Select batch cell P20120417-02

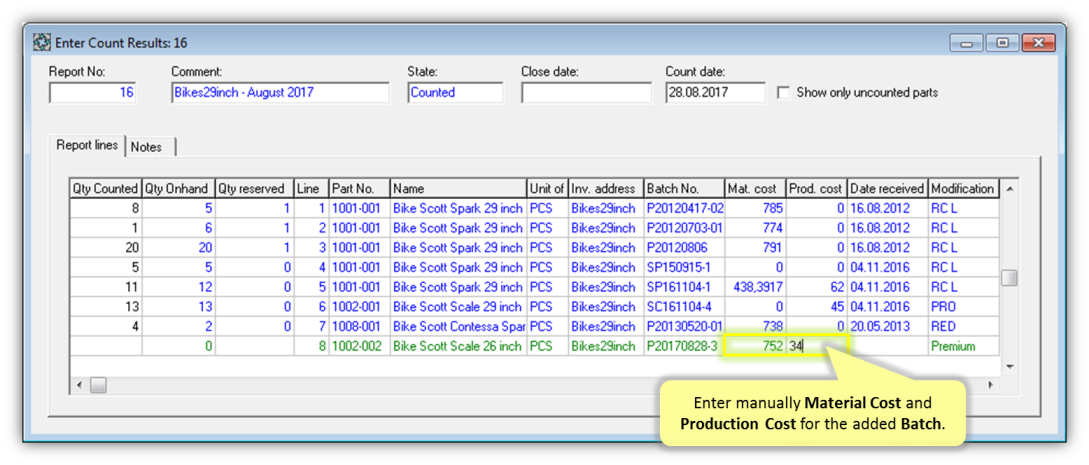click(x=684, y=208)
